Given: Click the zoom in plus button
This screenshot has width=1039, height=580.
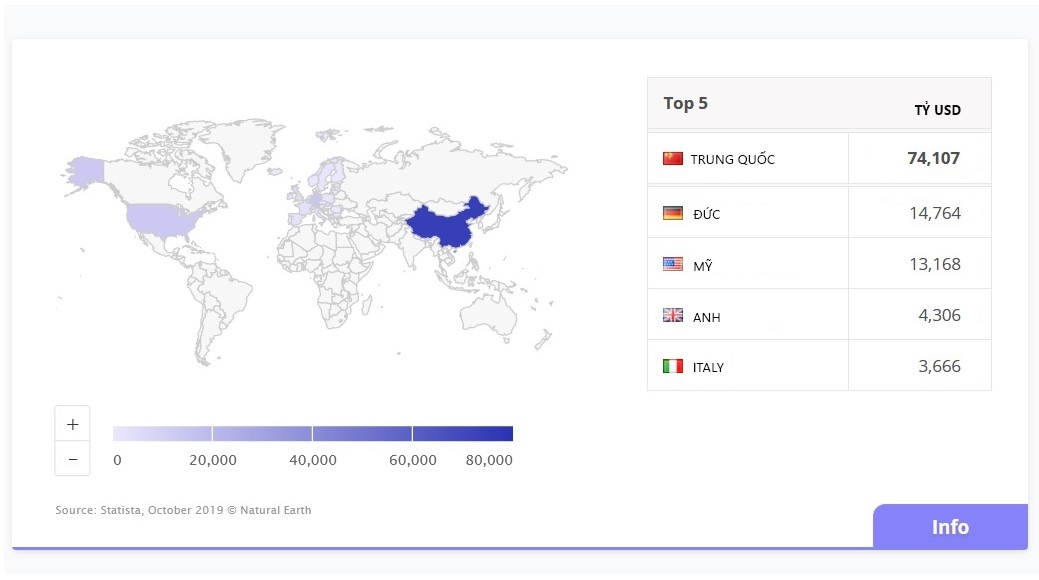Looking at the screenshot, I should point(72,424).
